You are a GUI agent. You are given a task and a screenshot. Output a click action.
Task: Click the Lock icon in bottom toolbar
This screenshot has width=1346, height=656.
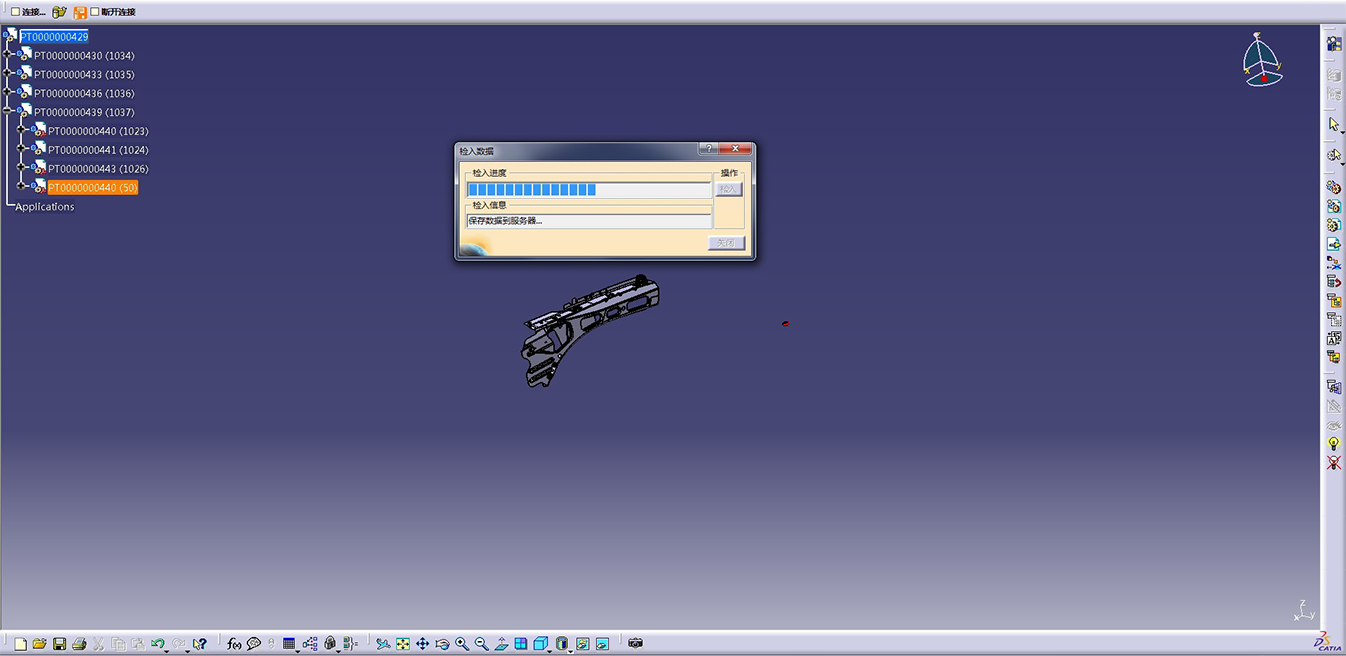[x=330, y=644]
